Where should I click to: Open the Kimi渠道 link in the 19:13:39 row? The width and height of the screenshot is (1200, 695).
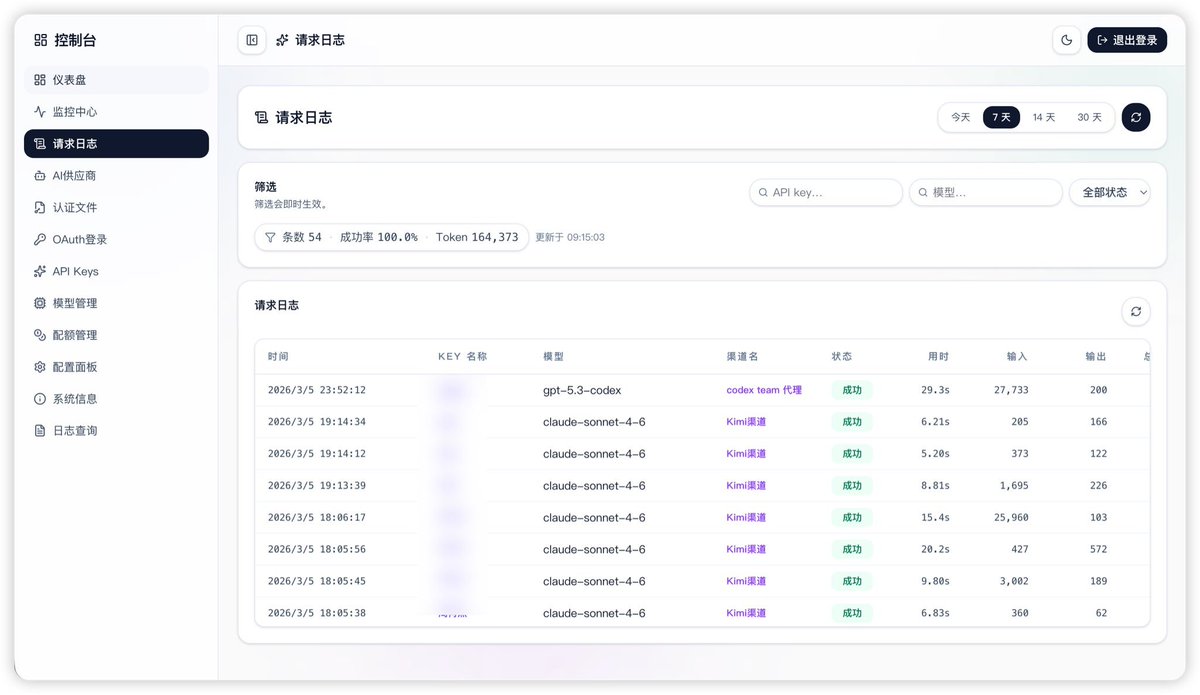(x=746, y=486)
